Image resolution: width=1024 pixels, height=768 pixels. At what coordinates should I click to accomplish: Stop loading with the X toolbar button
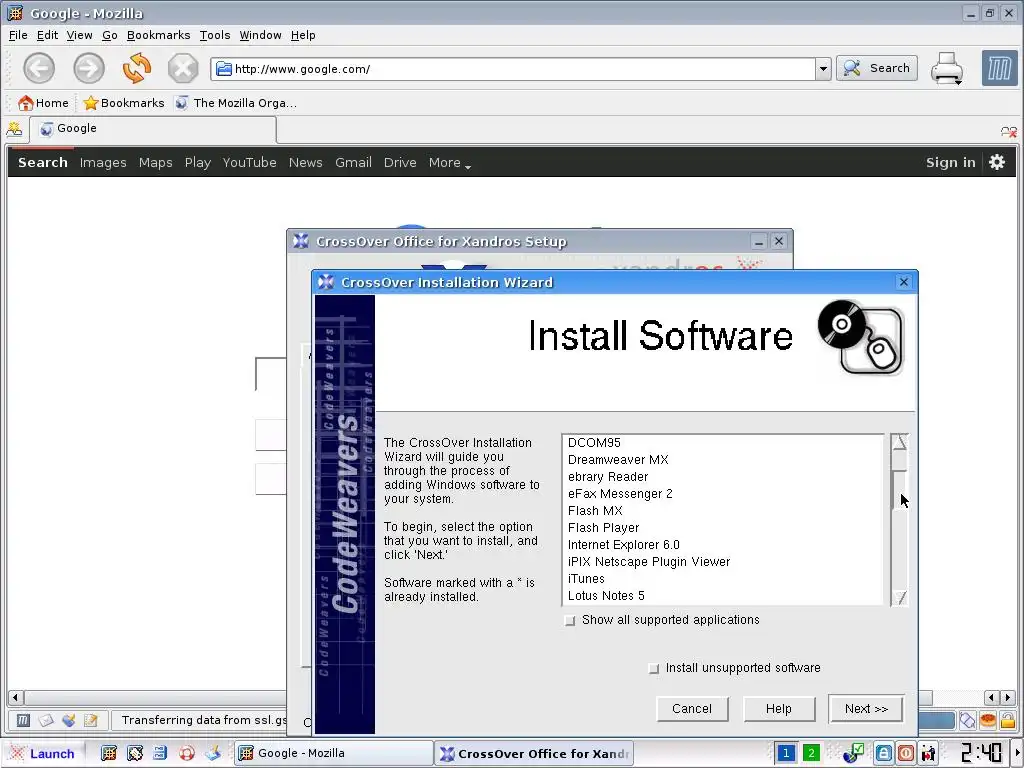coord(183,69)
